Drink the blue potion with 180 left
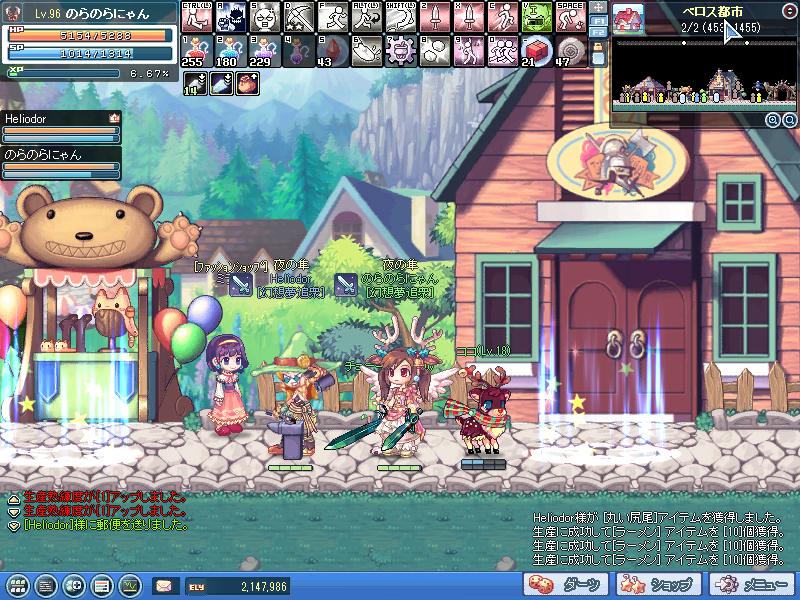This screenshot has height=600, width=800. [231, 51]
